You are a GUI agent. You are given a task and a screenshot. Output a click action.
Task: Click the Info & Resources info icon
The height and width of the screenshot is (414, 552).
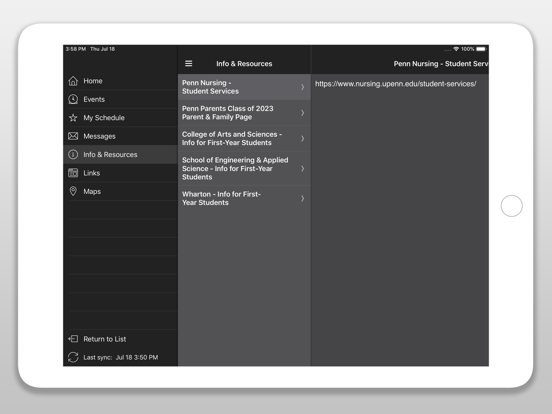73,155
